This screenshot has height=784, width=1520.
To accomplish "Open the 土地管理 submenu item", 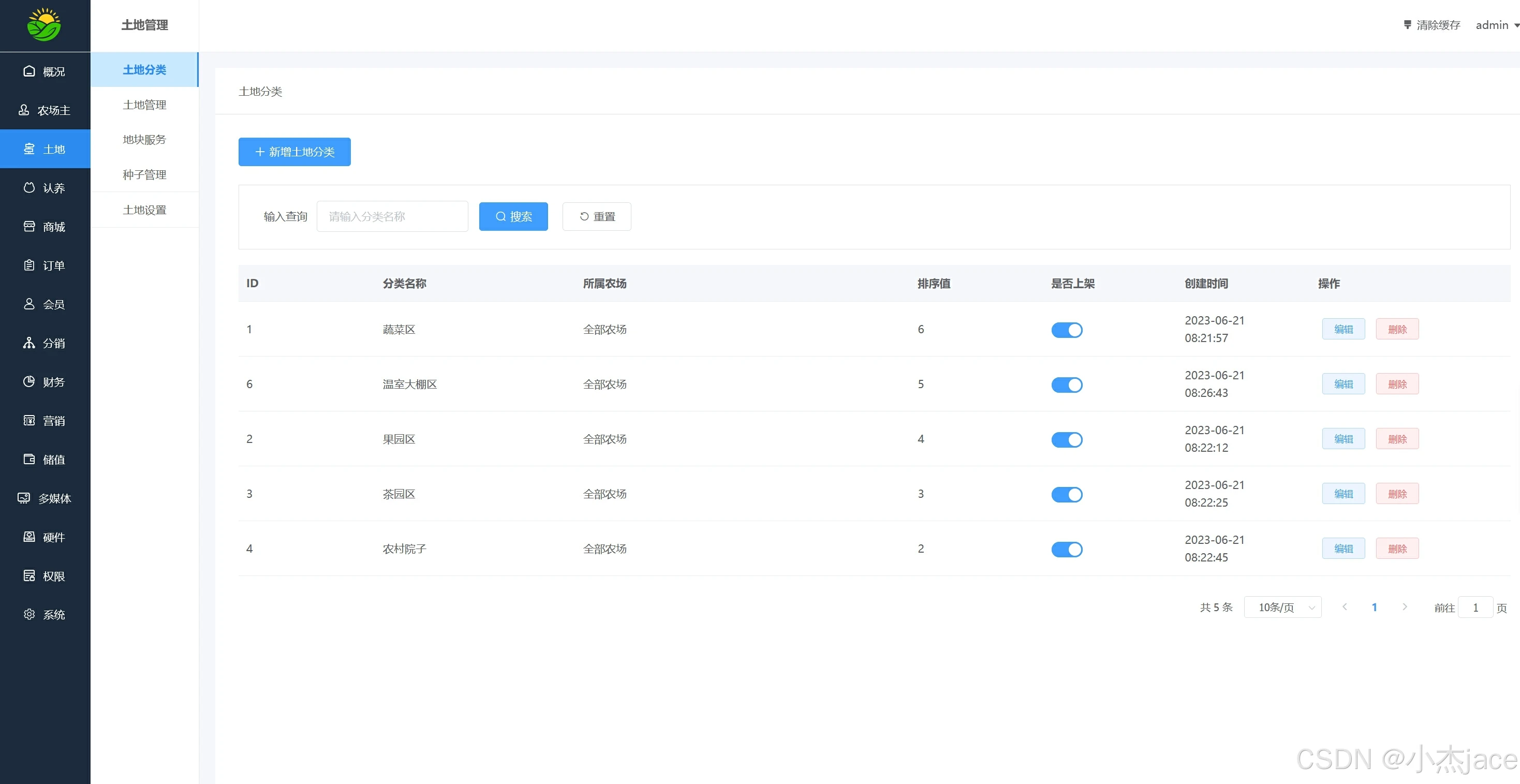I will coord(144,105).
